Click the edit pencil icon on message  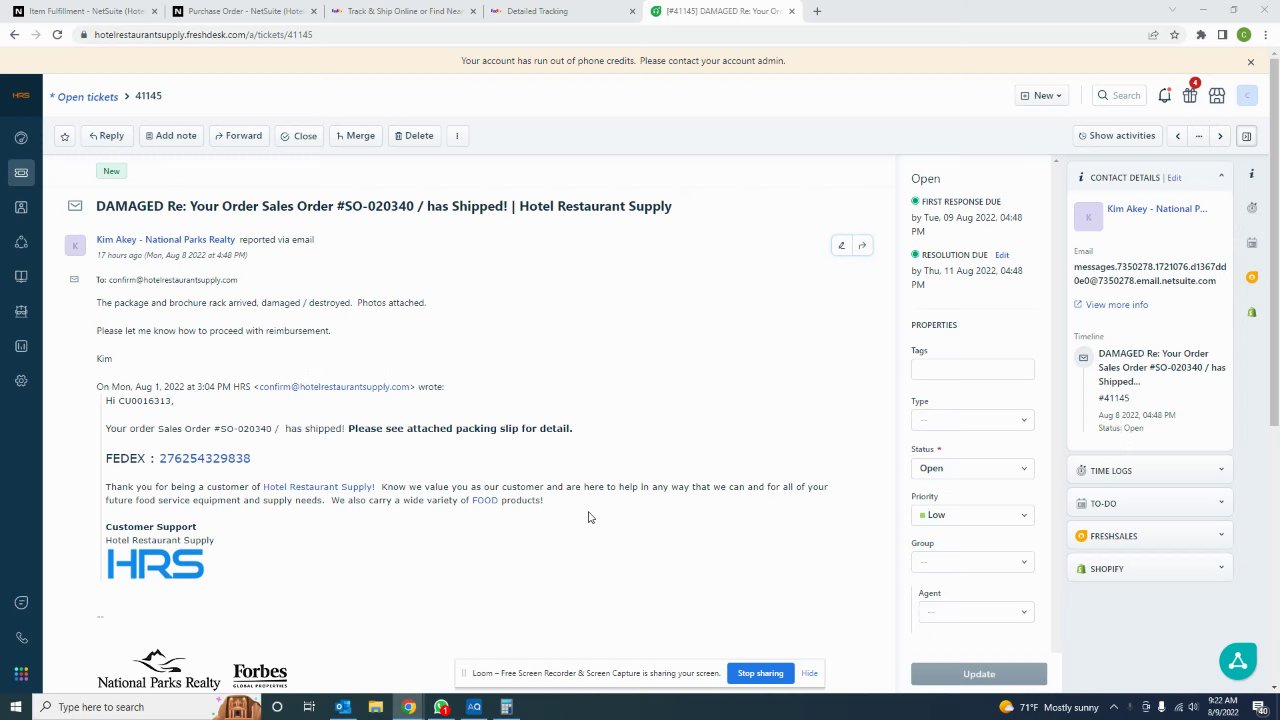pos(841,246)
